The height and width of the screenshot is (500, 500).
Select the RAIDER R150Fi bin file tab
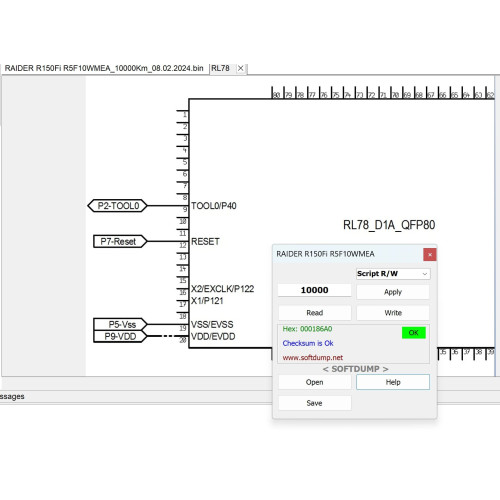pyautogui.click(x=104, y=68)
